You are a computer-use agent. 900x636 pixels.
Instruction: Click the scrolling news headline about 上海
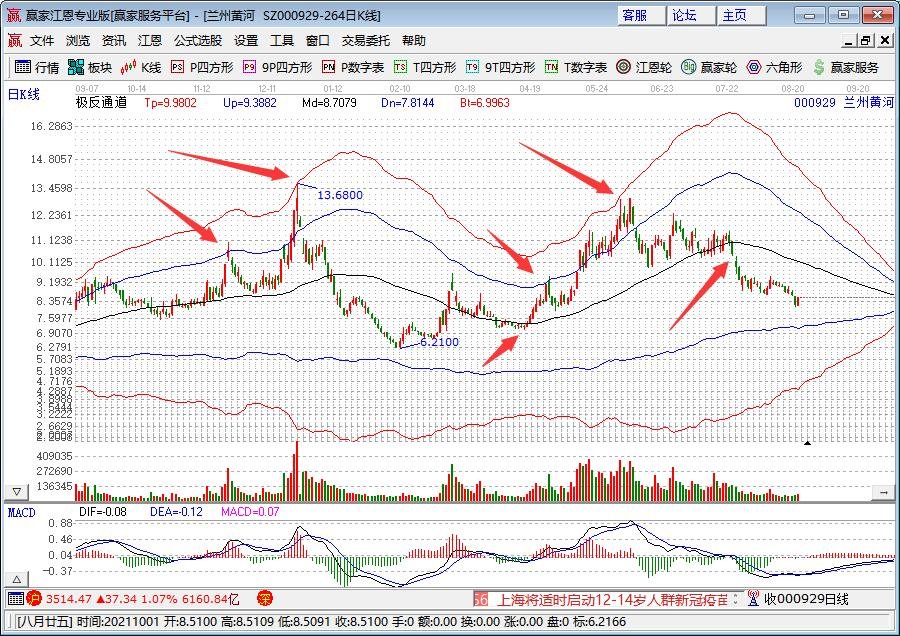pos(612,600)
